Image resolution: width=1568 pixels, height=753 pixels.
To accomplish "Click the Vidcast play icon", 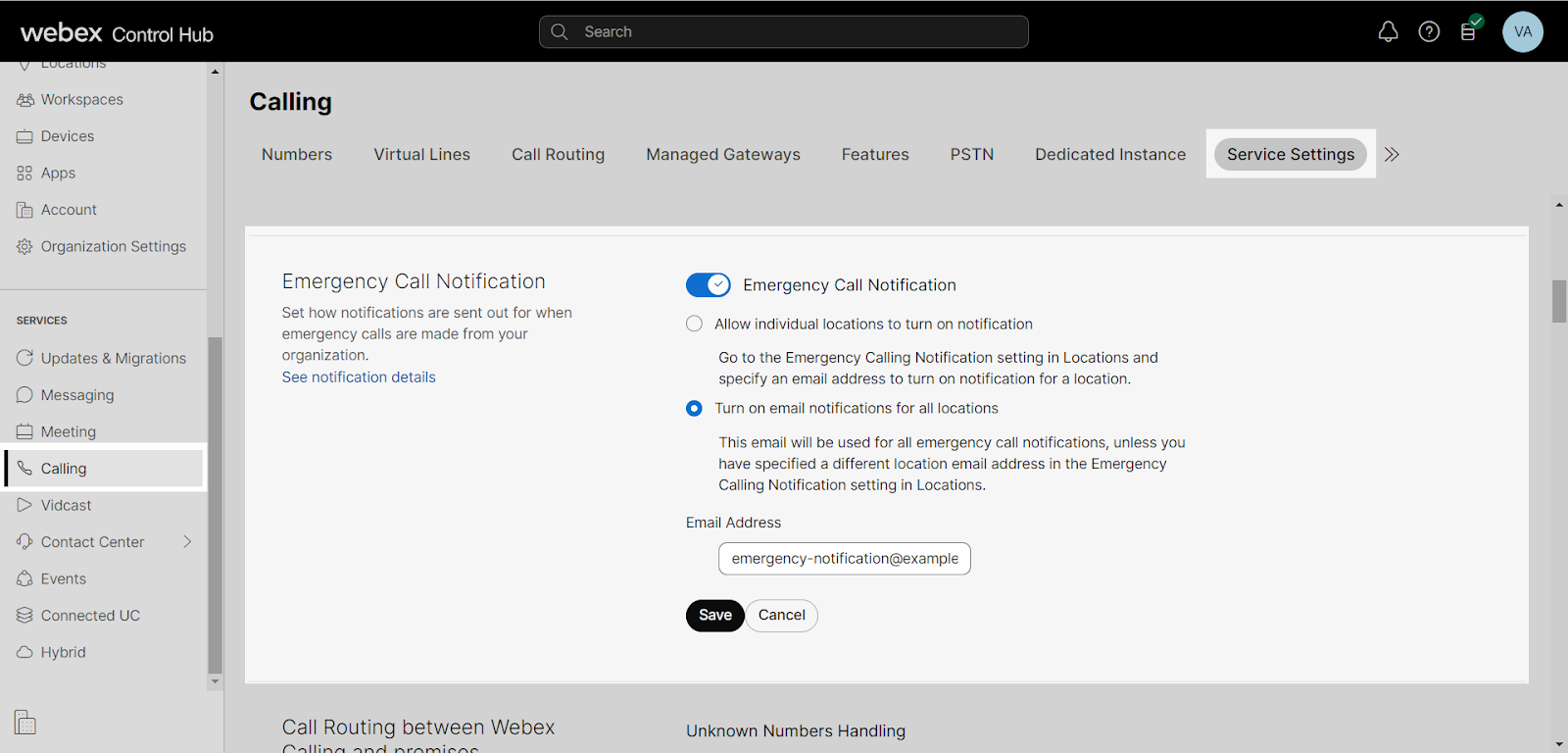I will pos(24,506).
